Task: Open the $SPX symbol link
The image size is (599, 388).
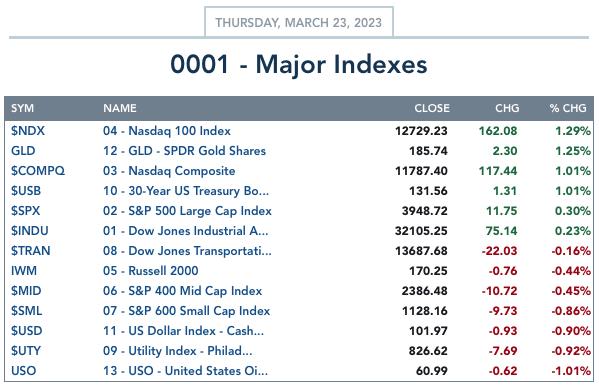Action: pyautogui.click(x=26, y=211)
